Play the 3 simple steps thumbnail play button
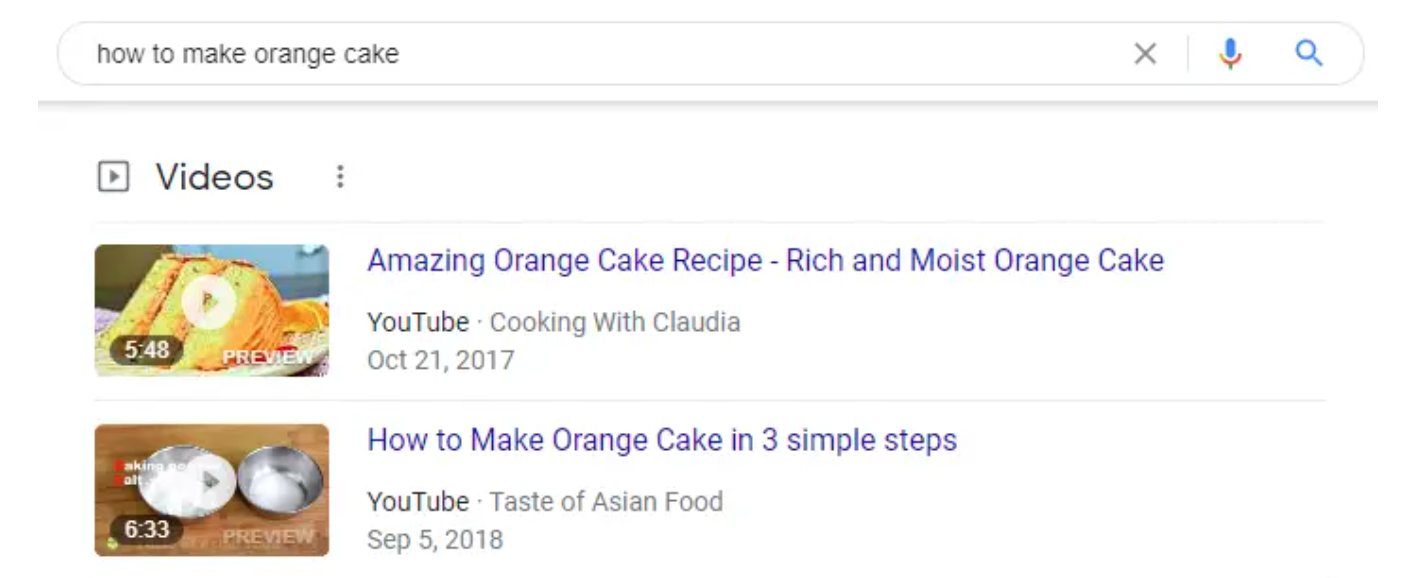1414x578 pixels. point(210,481)
